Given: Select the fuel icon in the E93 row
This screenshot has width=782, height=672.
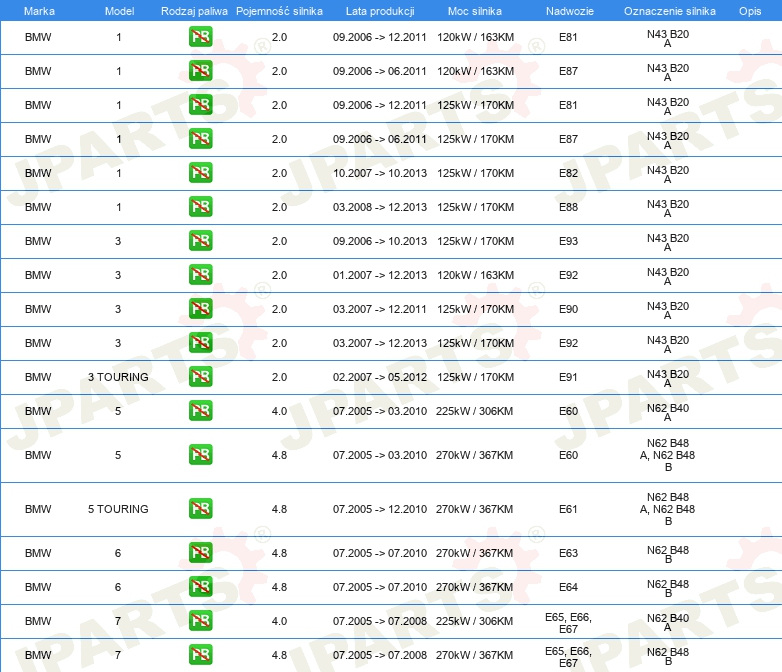Looking at the screenshot, I should click(200, 240).
